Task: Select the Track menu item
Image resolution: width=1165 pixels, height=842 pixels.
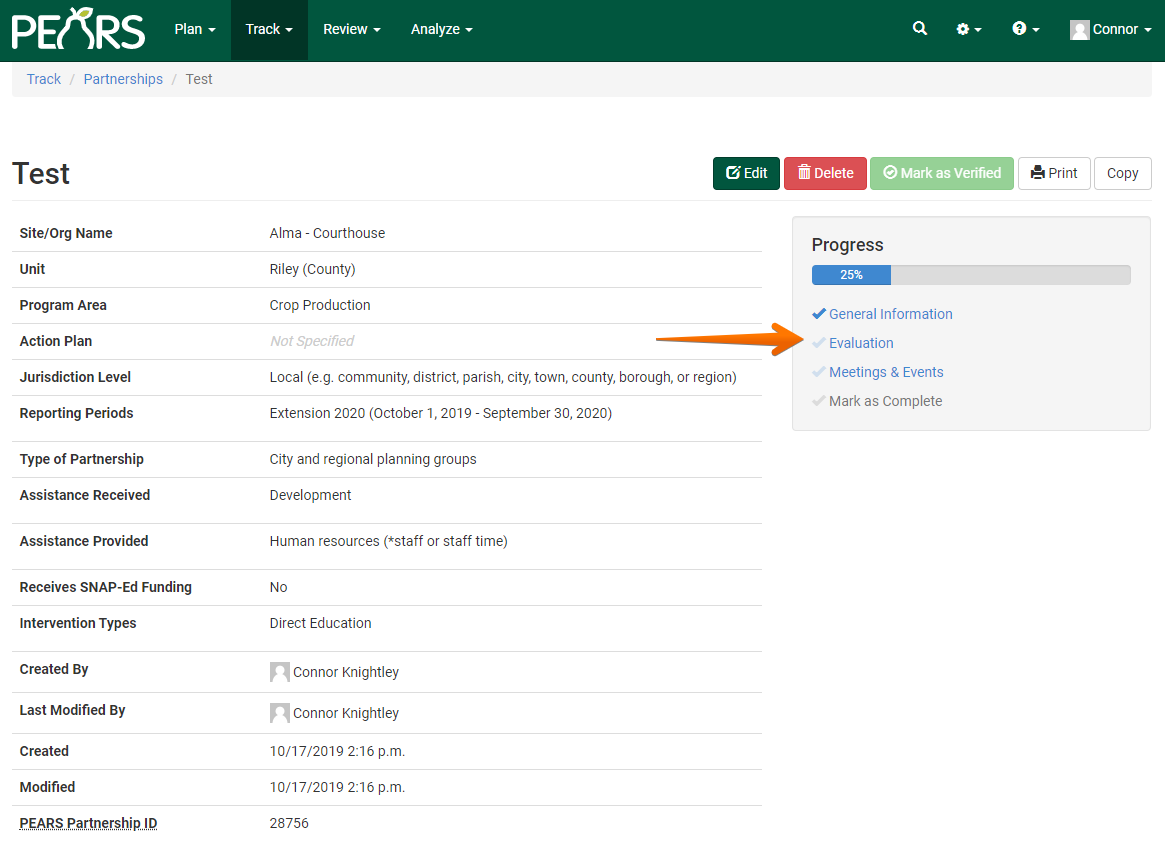Action: 268,29
